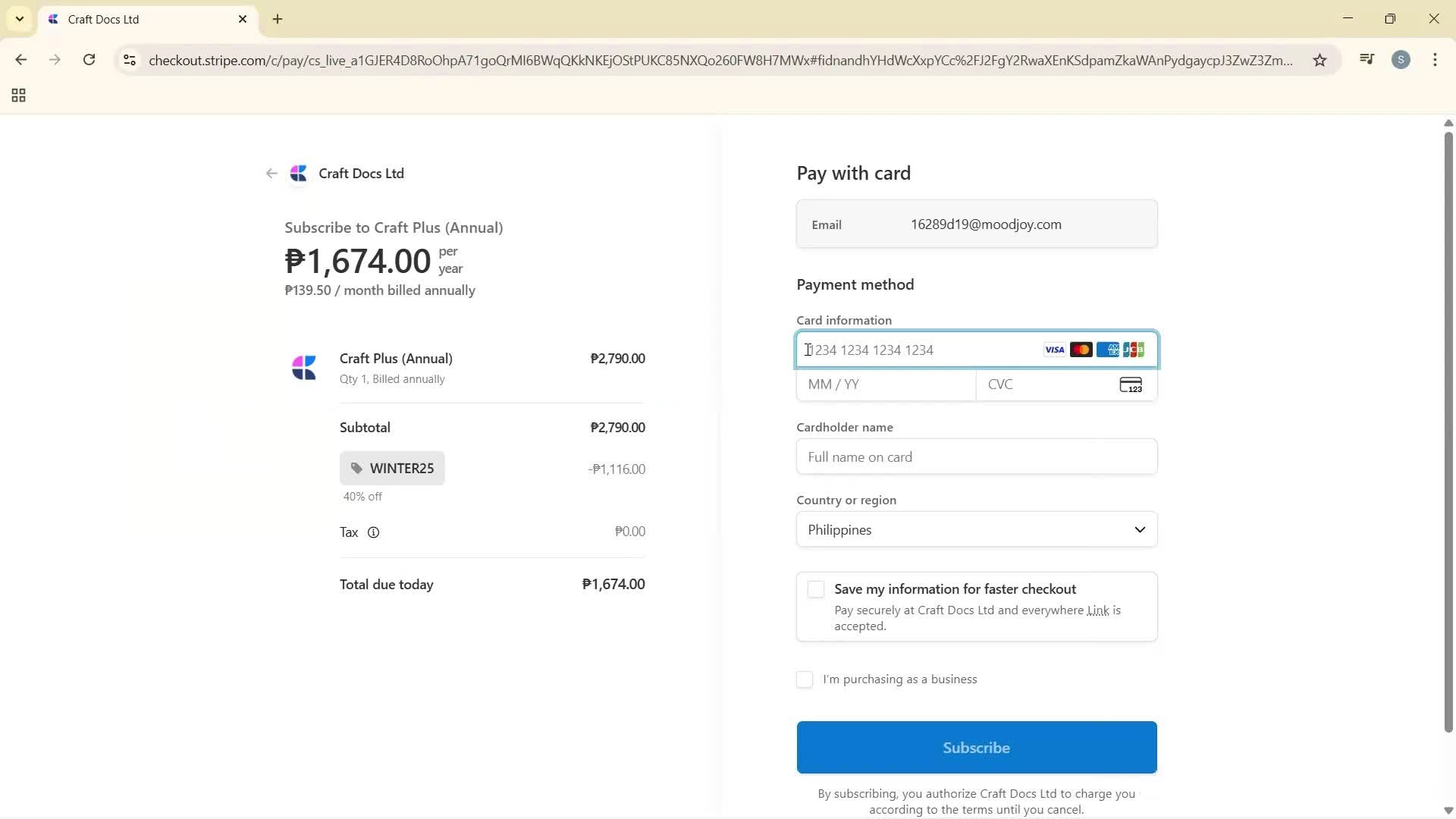This screenshot has width=1456, height=819.
Task: Bookmark the page using the star icon
Action: [1319, 60]
